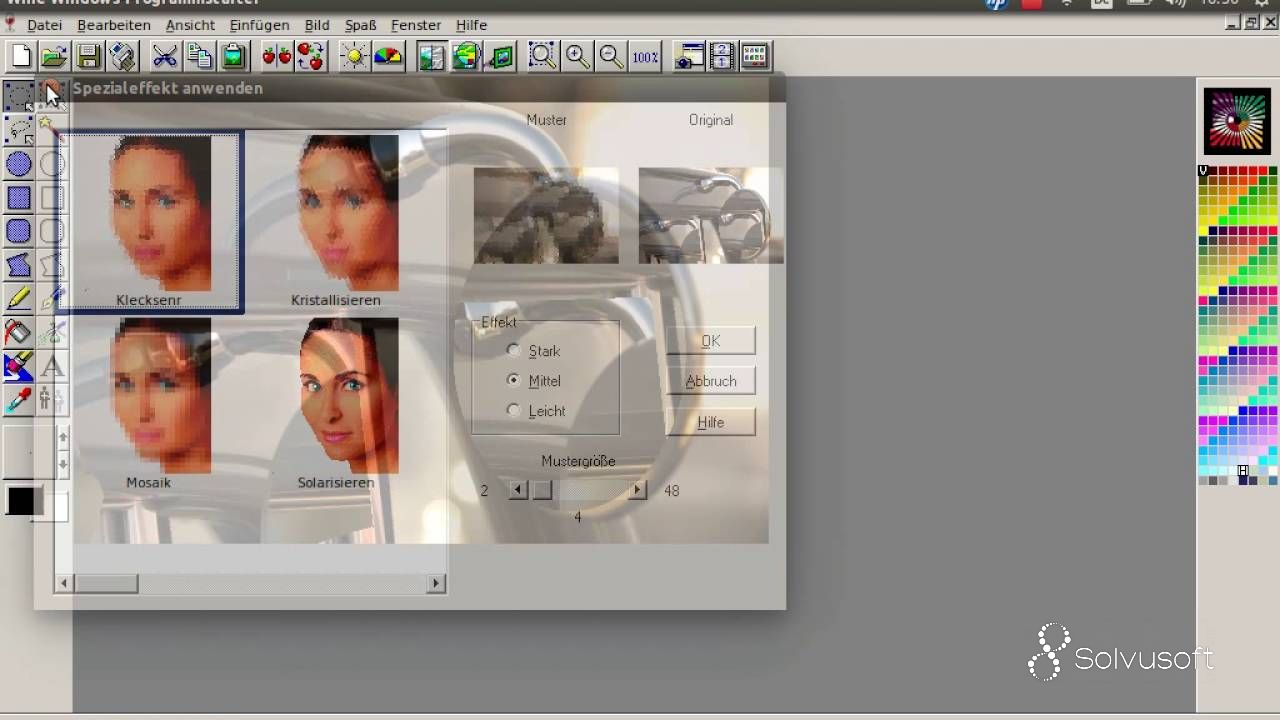
Task: Select the text tool letter A
Action: [x=52, y=366]
